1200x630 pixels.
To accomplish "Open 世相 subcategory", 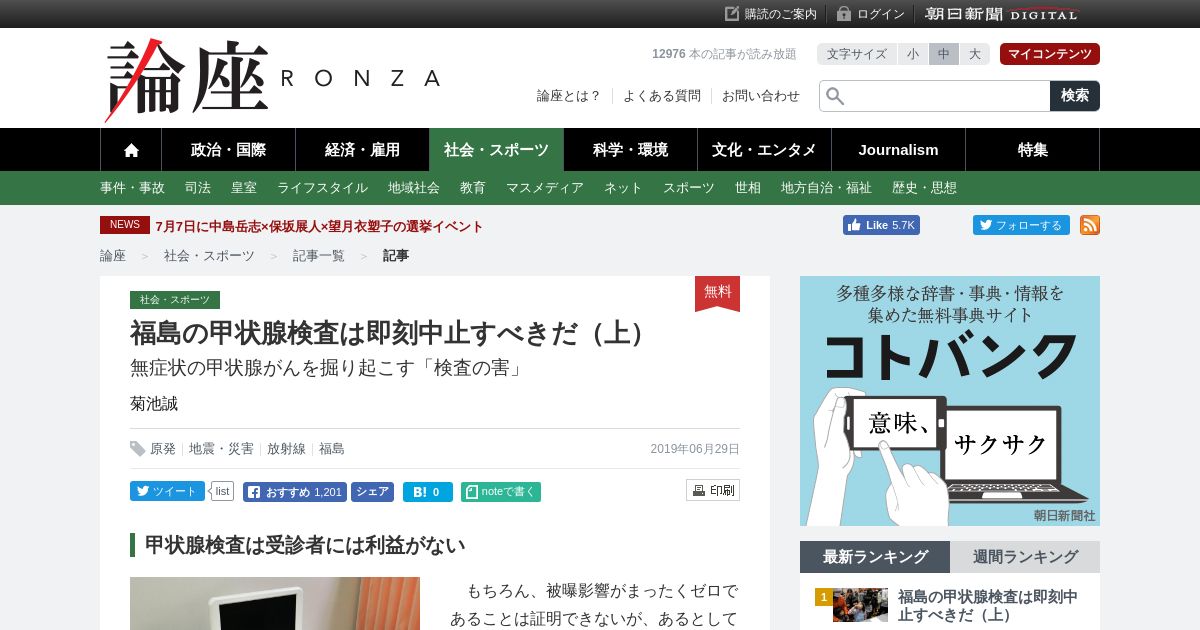I will pos(748,188).
